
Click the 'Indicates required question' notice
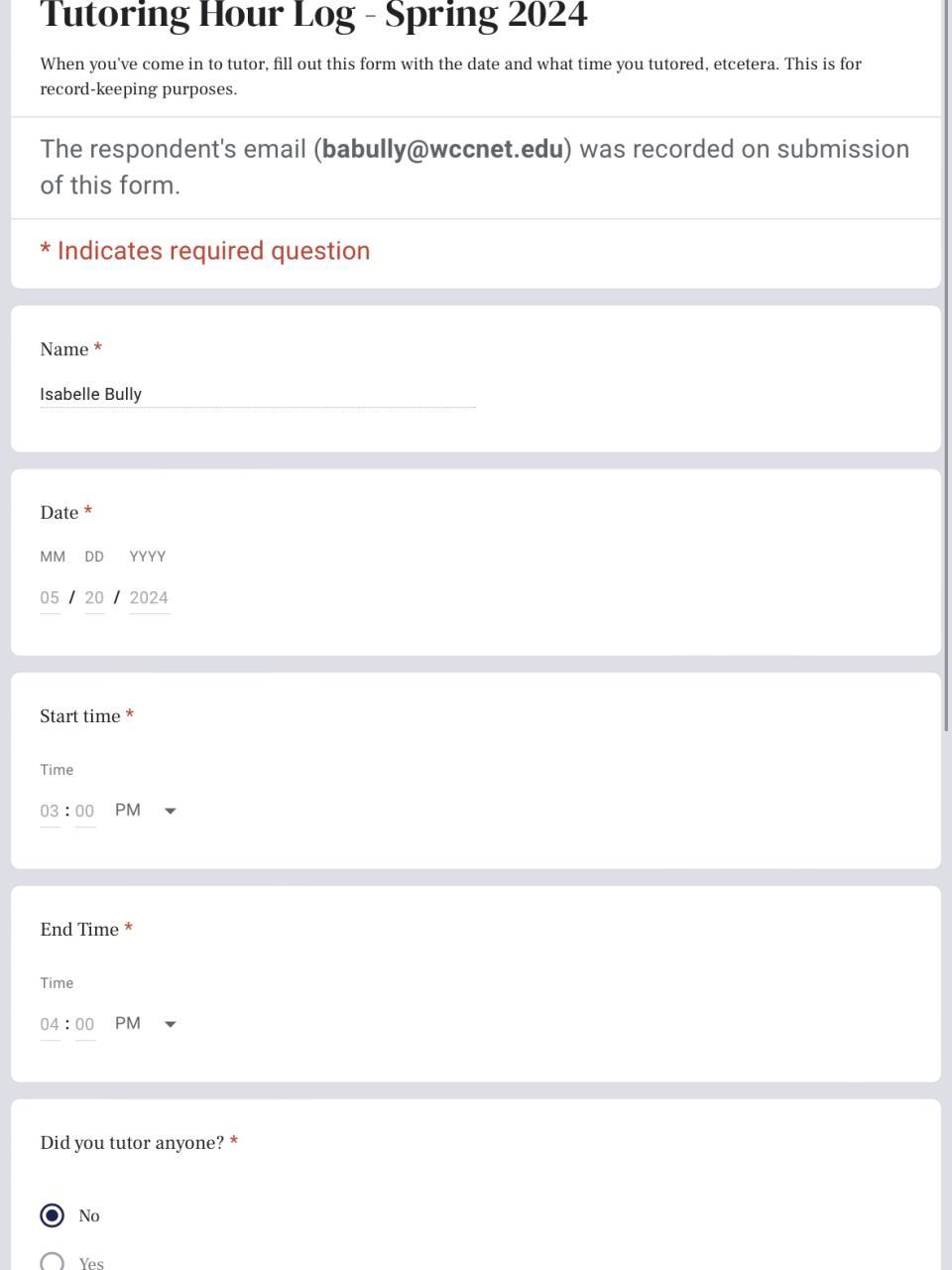coord(205,251)
